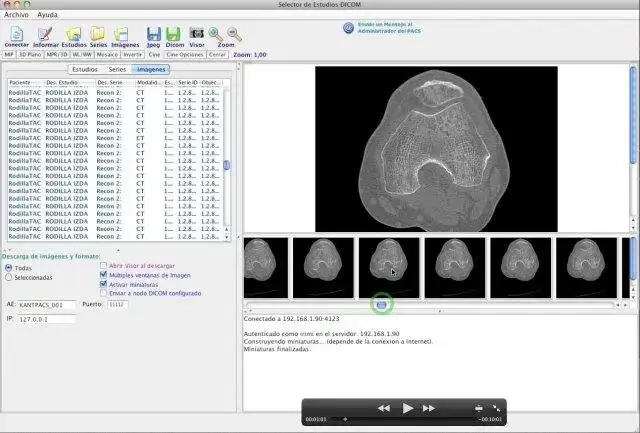Click the 3D Plano button
This screenshot has height=433, width=640.
point(30,55)
